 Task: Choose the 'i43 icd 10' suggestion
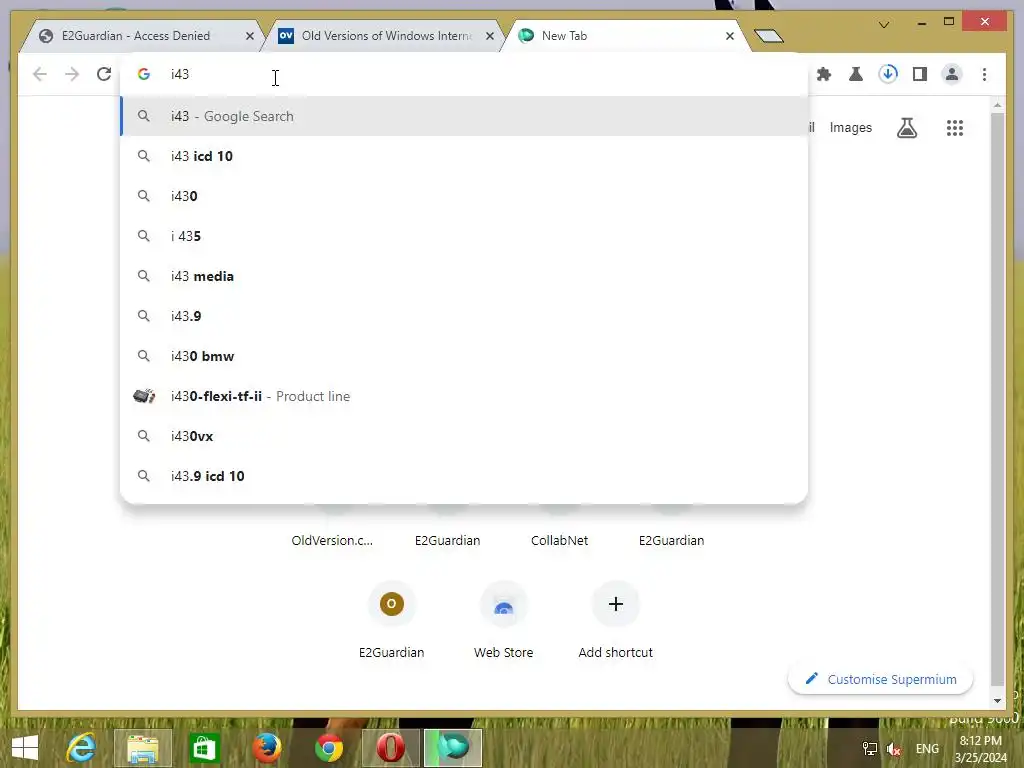click(x=464, y=156)
